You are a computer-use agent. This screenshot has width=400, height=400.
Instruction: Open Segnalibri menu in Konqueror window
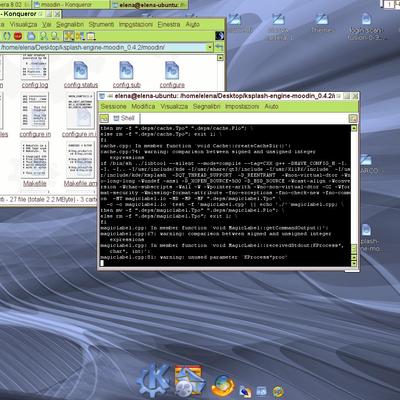(70, 25)
